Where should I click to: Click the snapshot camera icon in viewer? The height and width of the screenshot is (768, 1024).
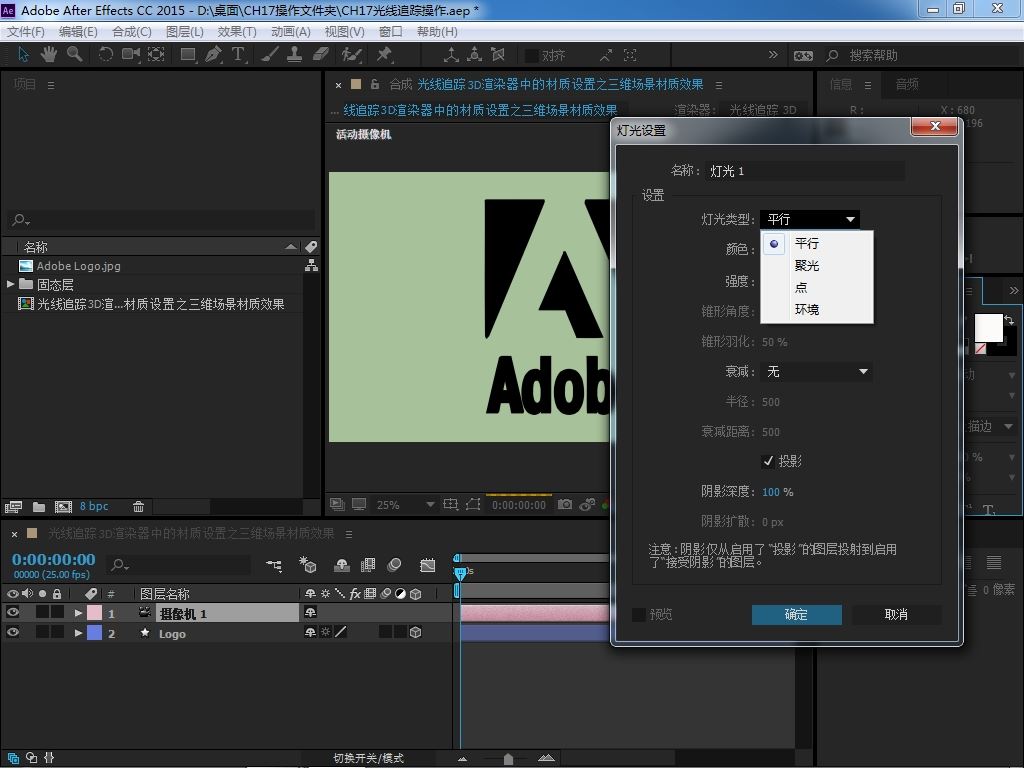[x=565, y=504]
